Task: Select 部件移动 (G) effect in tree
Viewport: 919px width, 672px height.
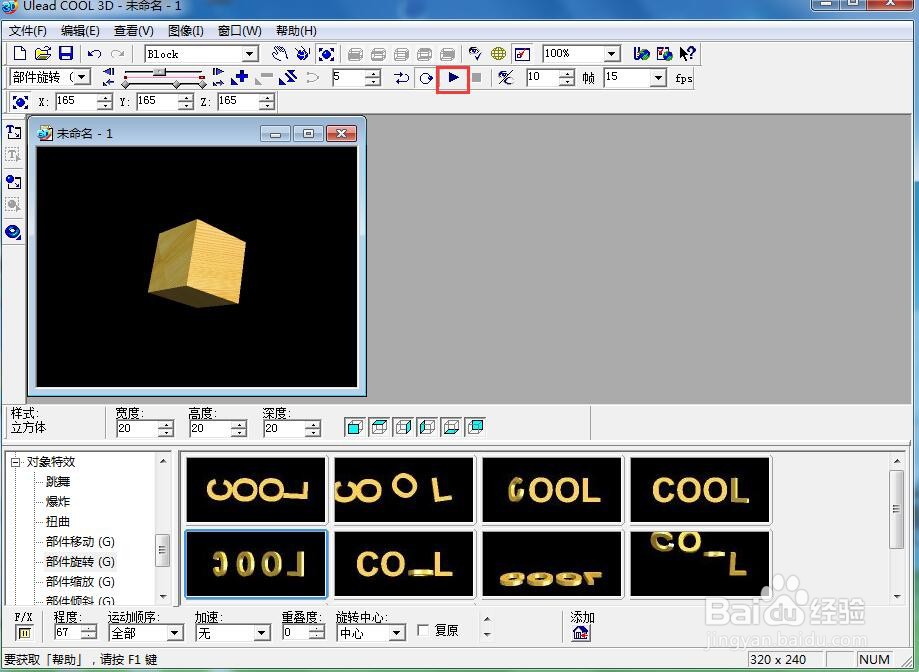Action: 80,541
